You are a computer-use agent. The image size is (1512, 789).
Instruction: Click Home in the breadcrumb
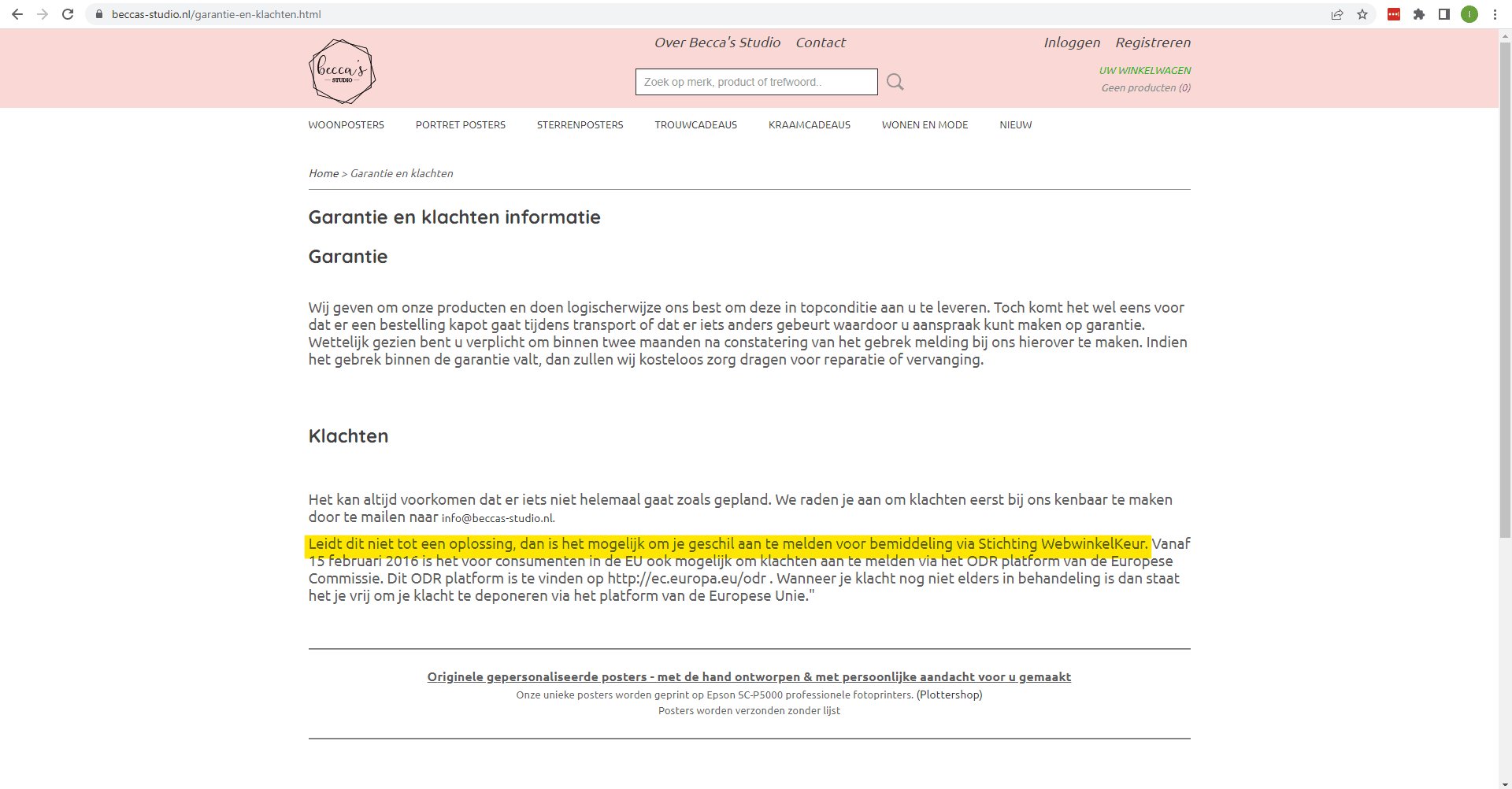[323, 173]
